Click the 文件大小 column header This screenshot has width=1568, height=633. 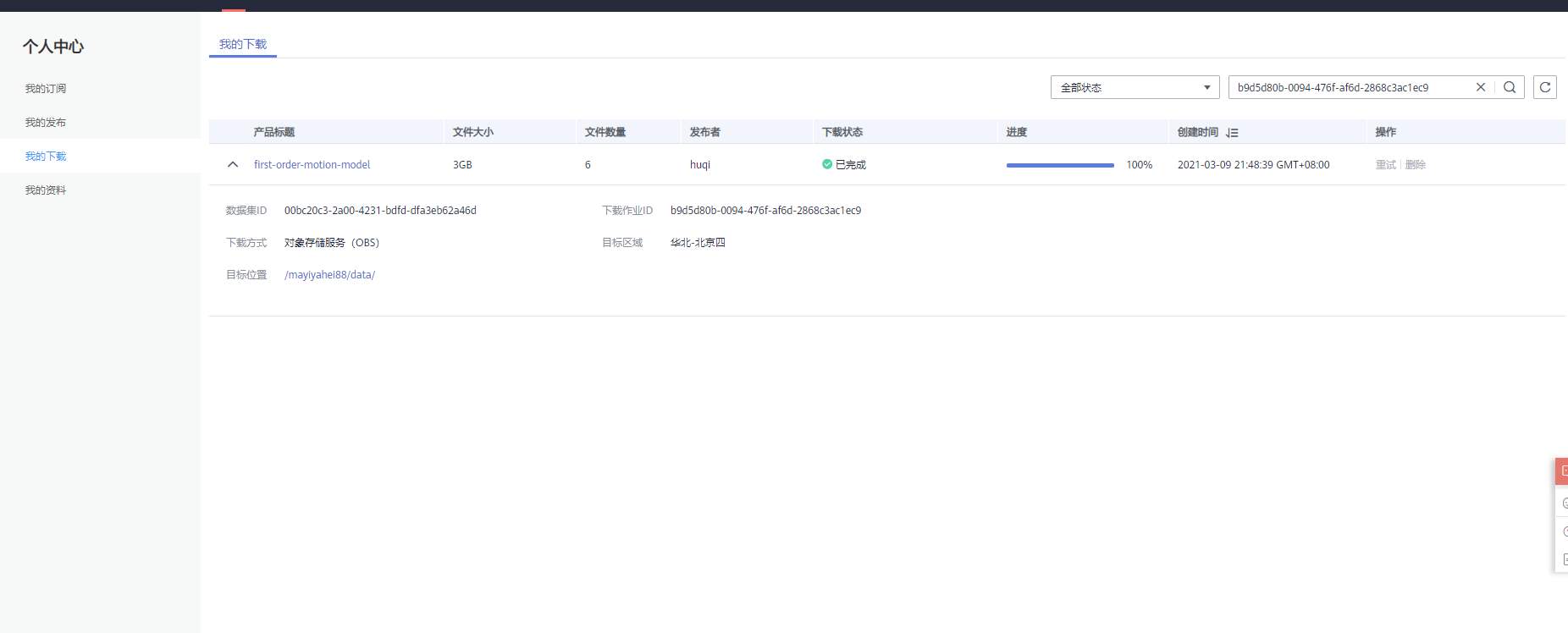click(x=472, y=132)
